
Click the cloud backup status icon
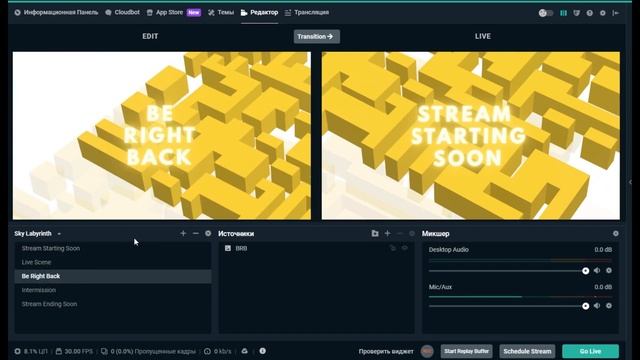point(244,351)
